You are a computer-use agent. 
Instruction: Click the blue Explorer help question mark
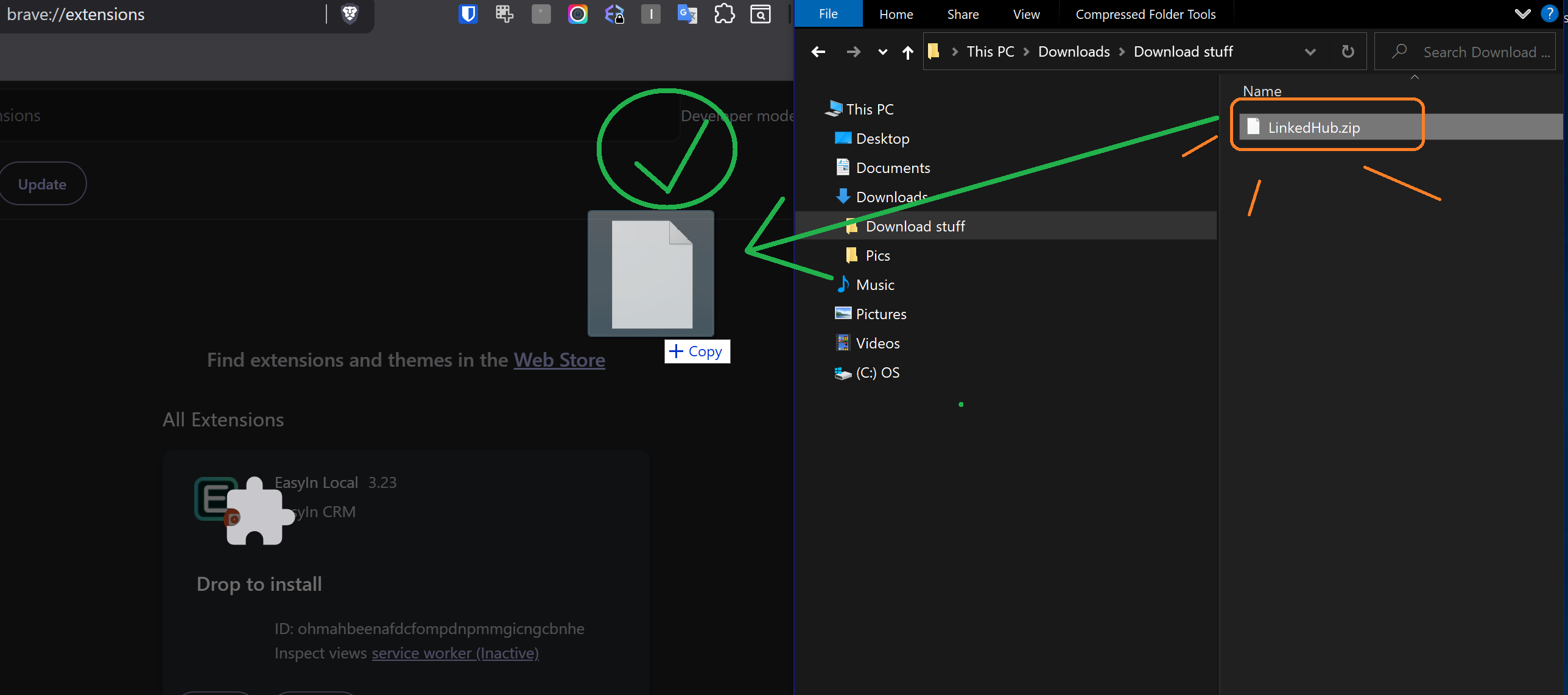tap(1549, 13)
